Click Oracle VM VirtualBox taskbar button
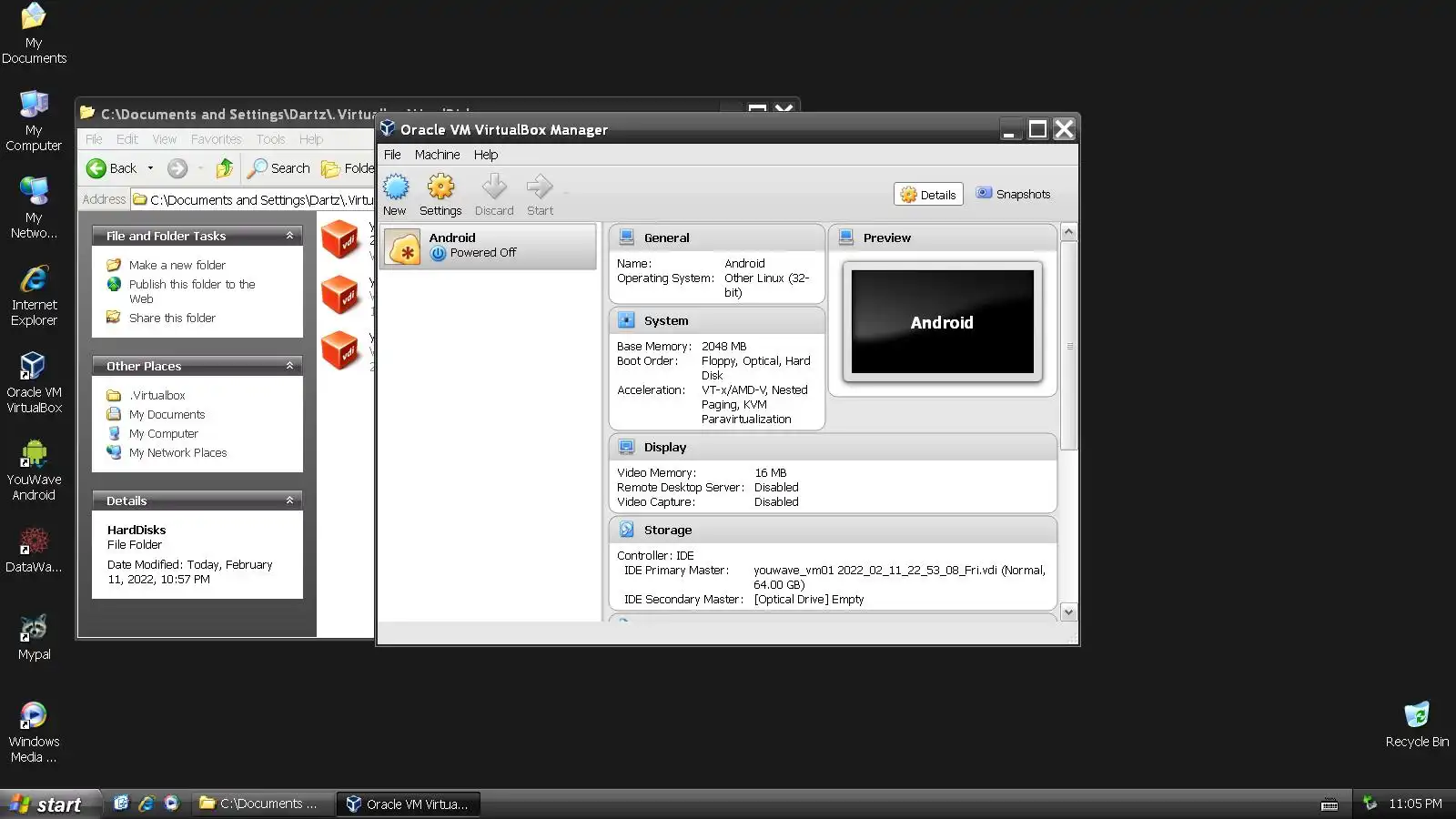Image resolution: width=1456 pixels, height=819 pixels. click(409, 804)
